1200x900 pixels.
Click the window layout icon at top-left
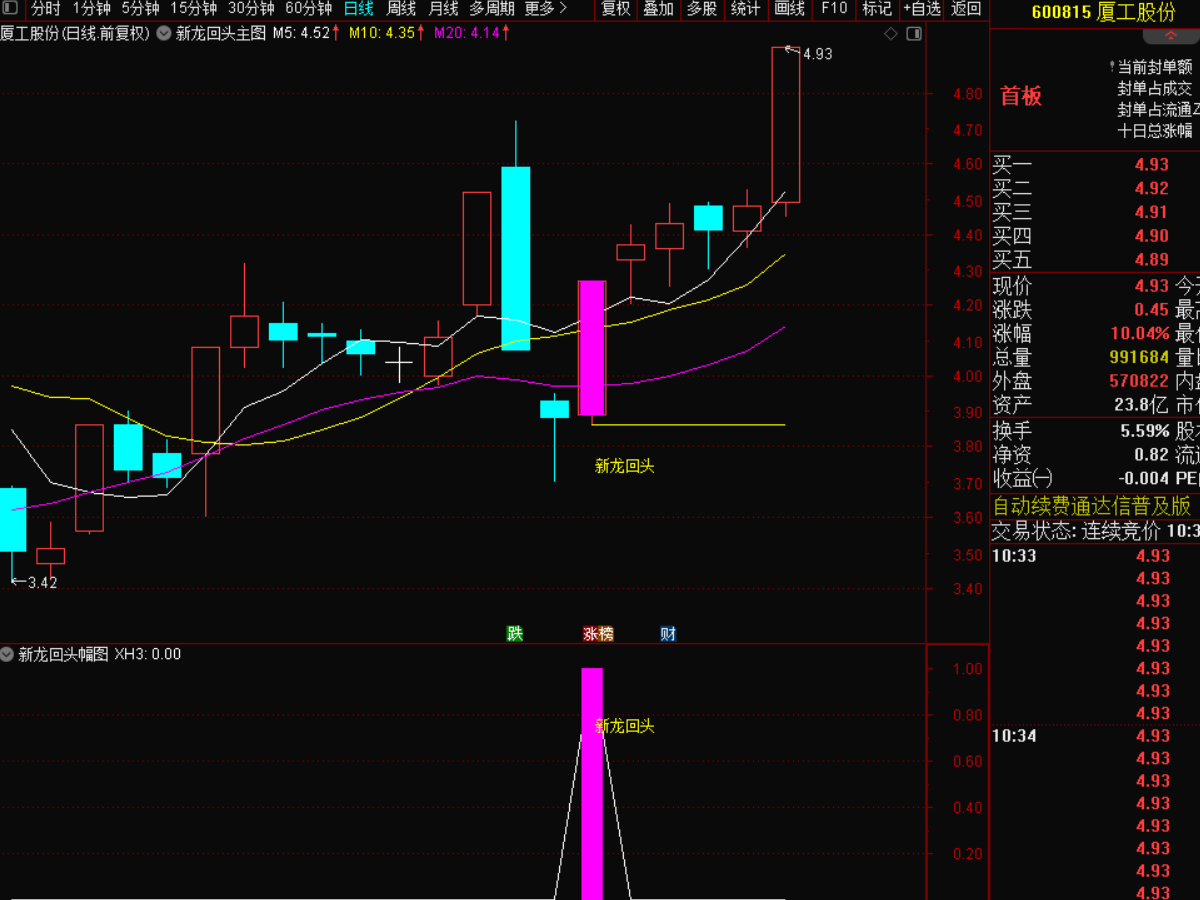pyautogui.click(x=9, y=9)
